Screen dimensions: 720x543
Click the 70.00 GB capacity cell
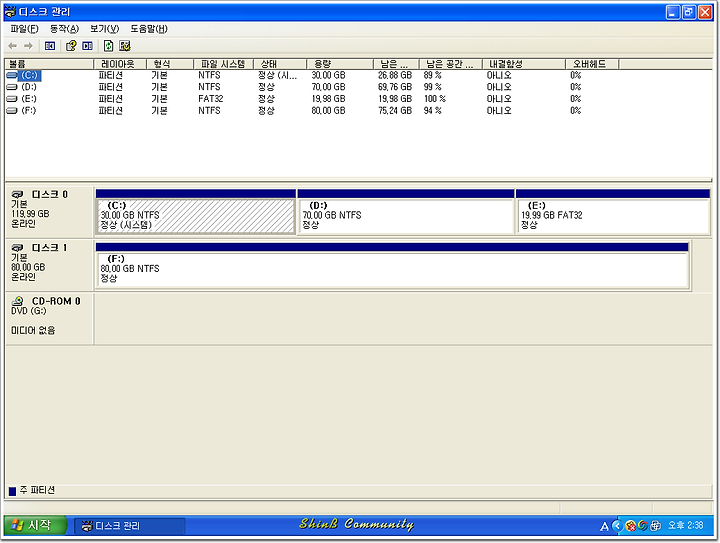tap(328, 87)
